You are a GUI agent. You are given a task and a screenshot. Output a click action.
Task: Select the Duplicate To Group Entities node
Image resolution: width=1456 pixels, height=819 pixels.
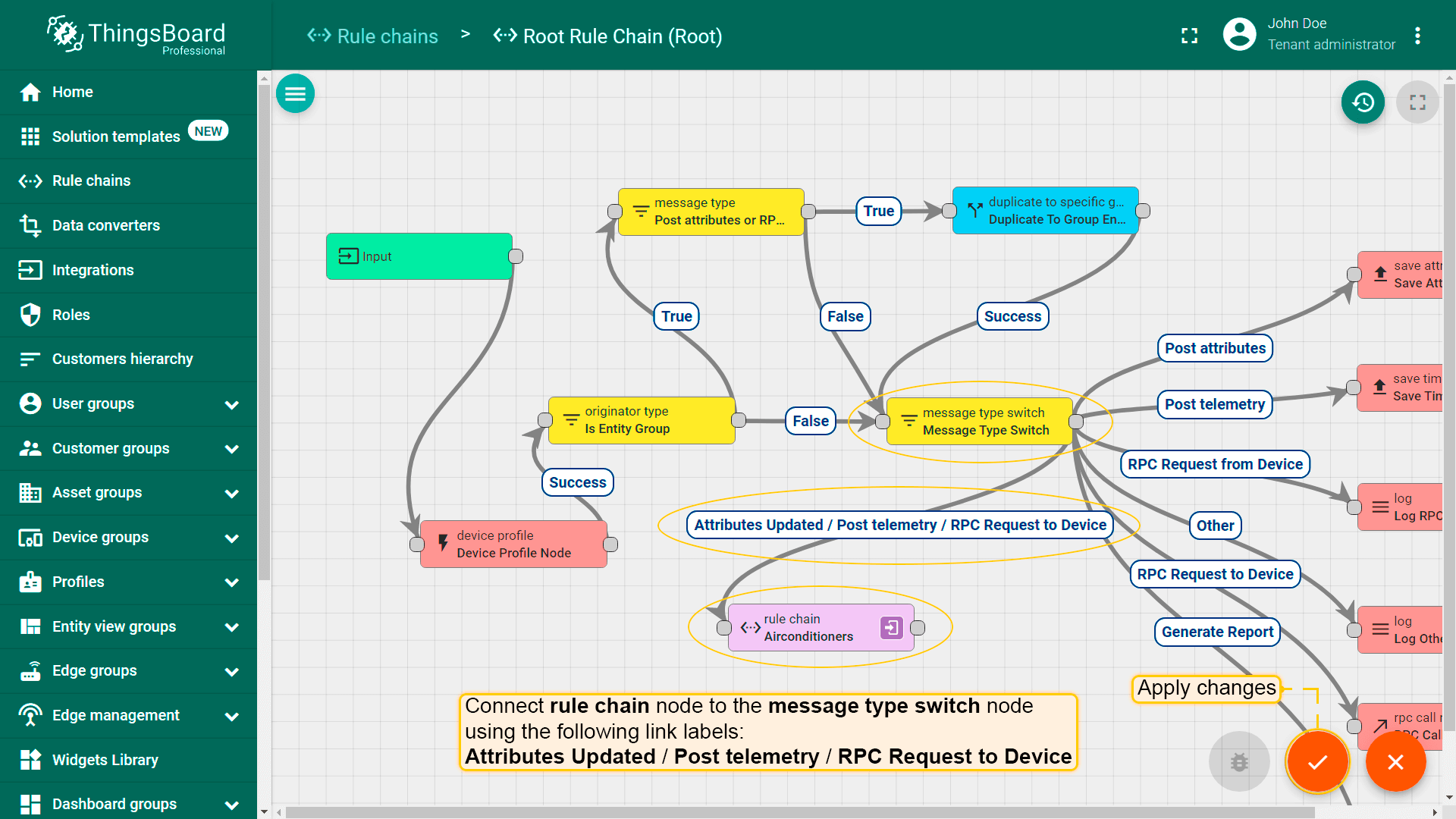[x=1046, y=211]
